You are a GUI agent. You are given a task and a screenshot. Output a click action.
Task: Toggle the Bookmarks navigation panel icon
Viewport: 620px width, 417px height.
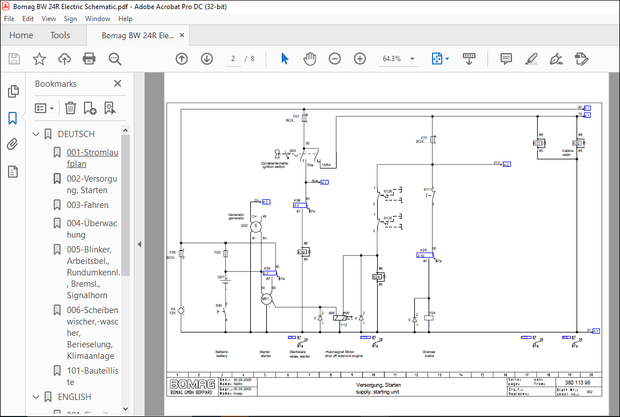pos(13,118)
